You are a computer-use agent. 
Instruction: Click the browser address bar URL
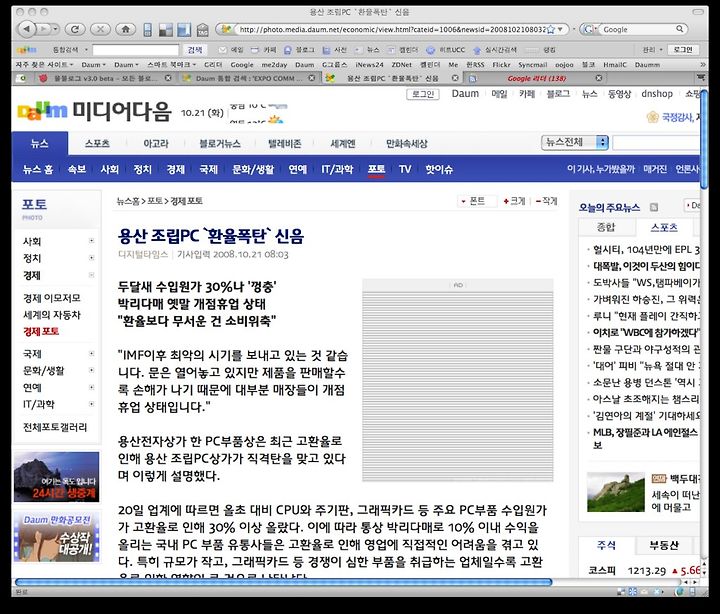tap(392, 29)
